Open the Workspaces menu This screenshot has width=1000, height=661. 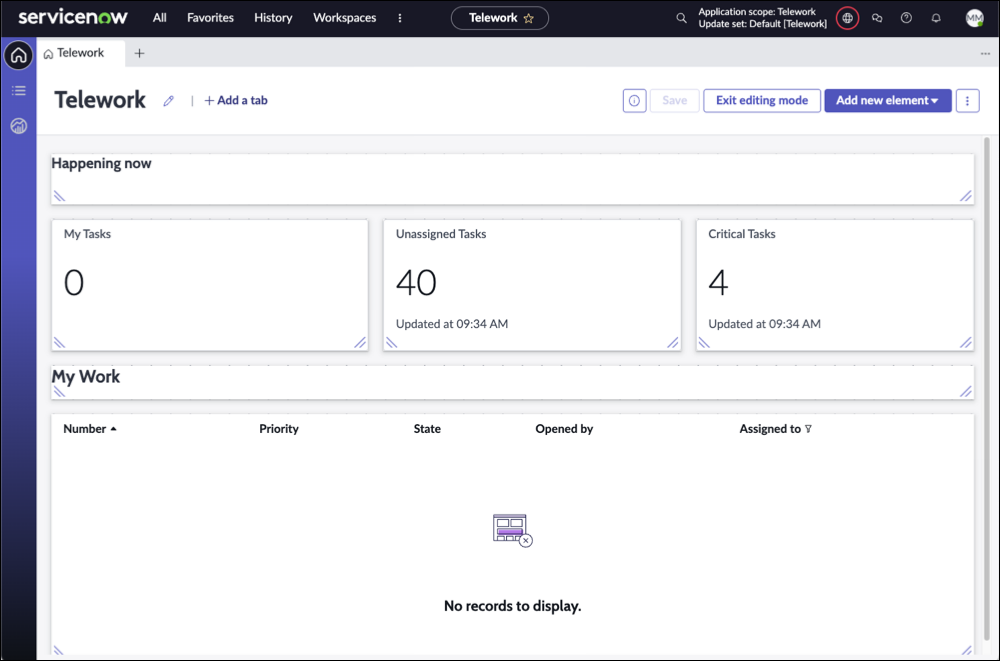click(344, 18)
